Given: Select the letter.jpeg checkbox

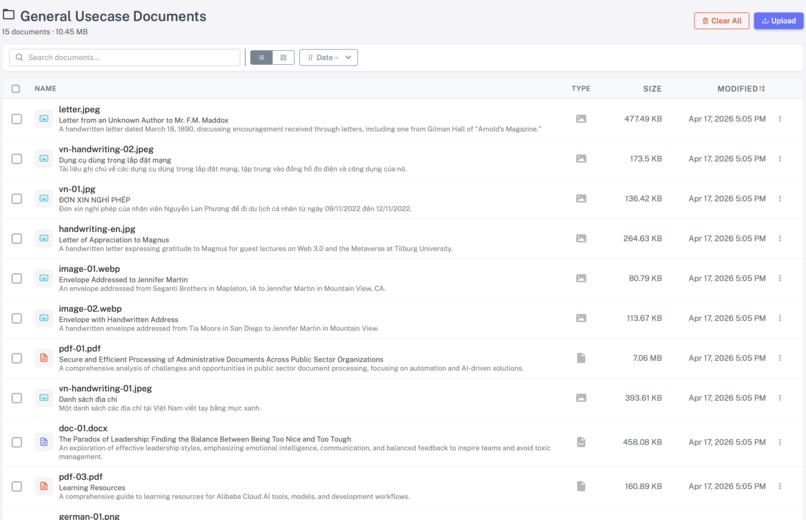Looking at the screenshot, I should 16,119.
